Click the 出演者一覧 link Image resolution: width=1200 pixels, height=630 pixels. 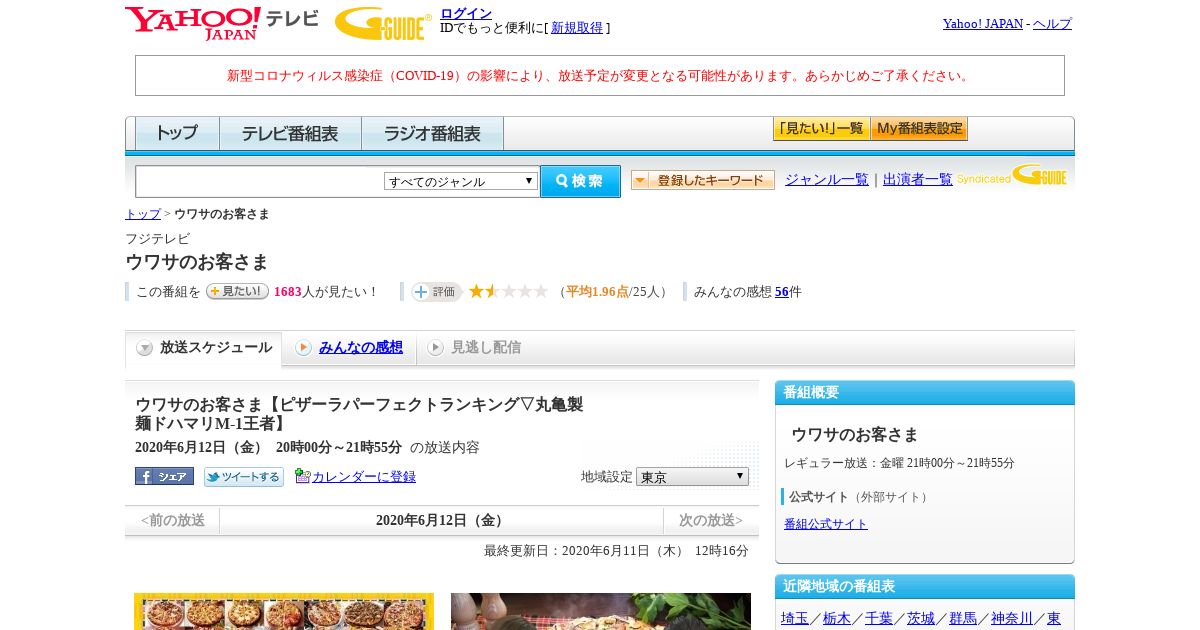tap(918, 180)
